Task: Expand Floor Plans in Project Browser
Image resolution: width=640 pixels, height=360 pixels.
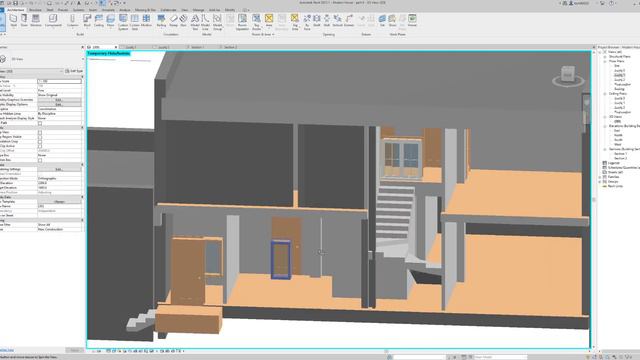Action: point(605,61)
